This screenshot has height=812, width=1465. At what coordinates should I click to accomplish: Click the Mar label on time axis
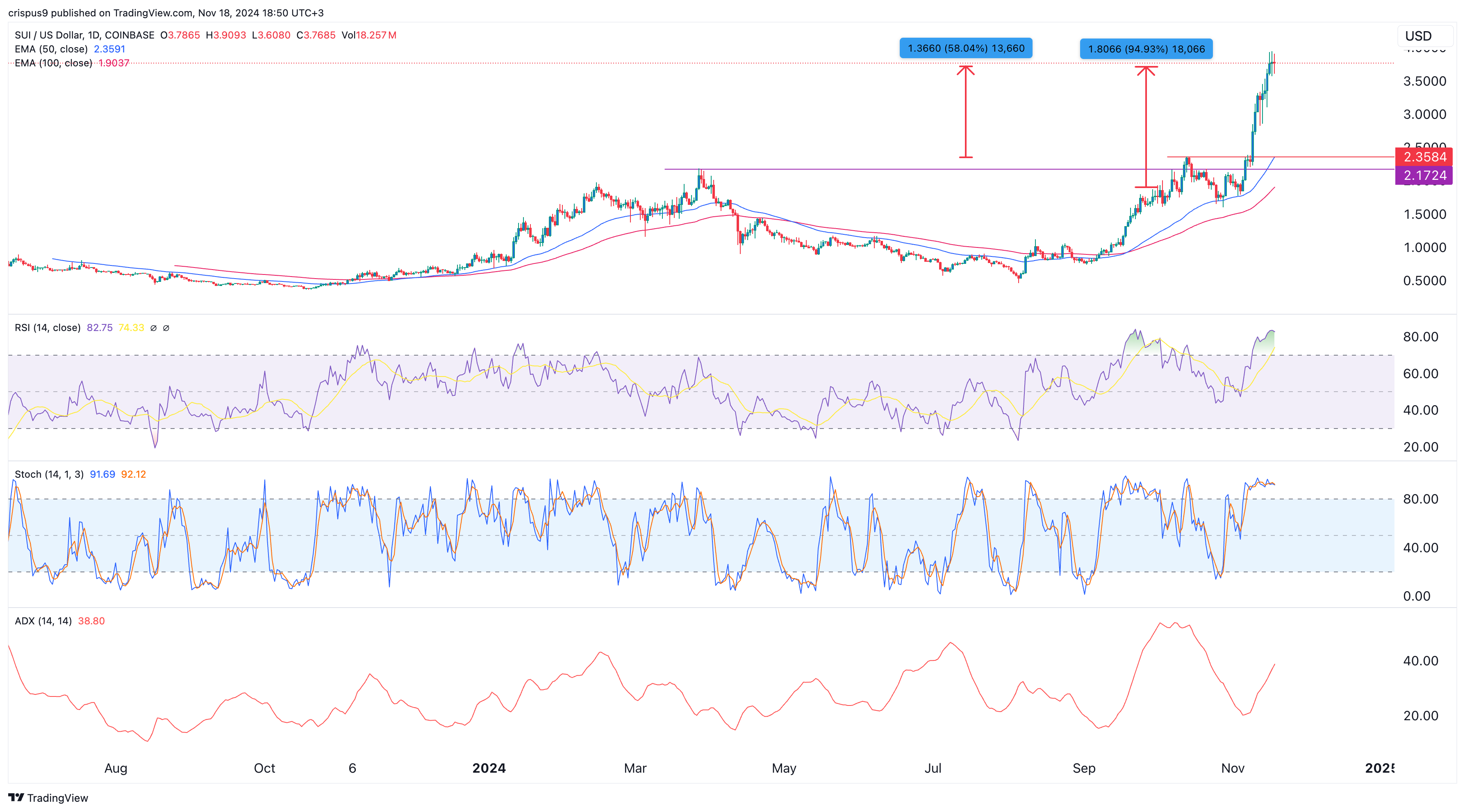(x=635, y=768)
